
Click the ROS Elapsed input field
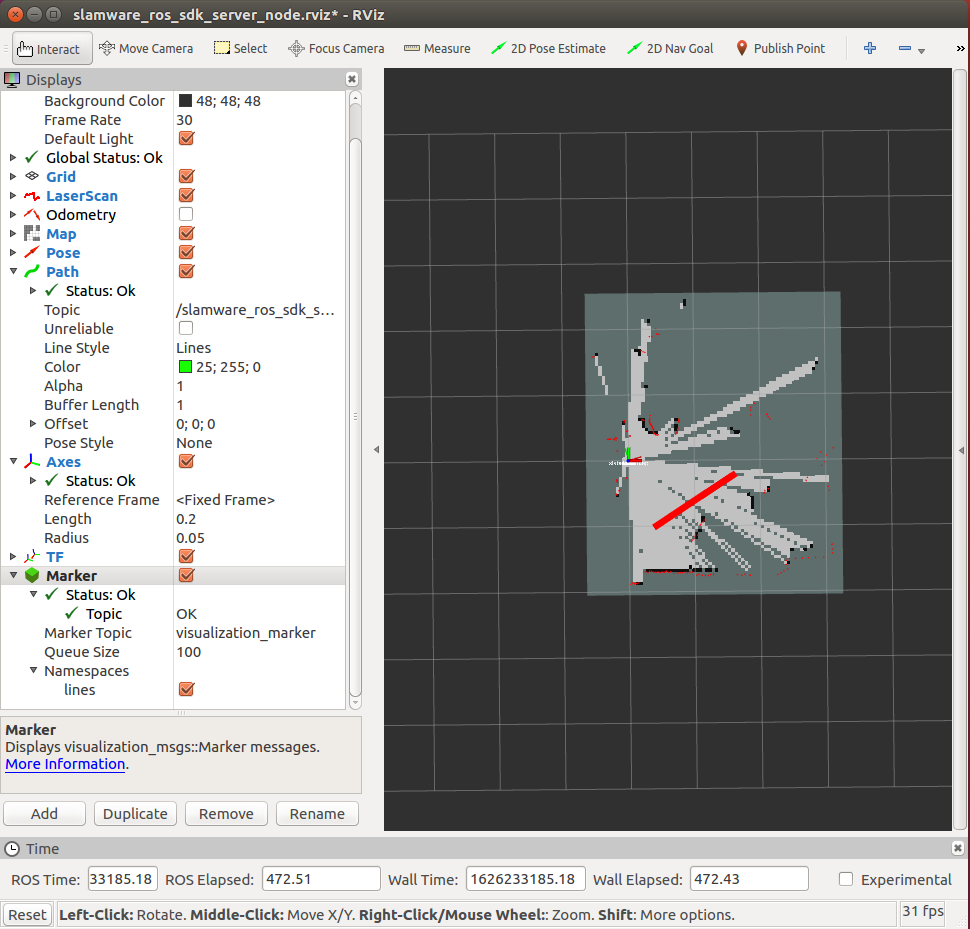point(320,878)
